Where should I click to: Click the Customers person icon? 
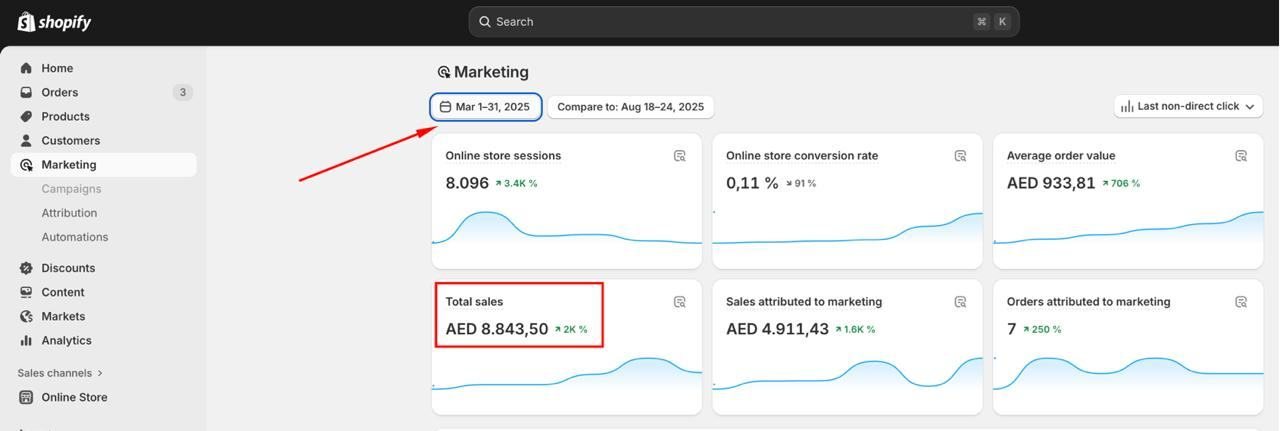26,140
